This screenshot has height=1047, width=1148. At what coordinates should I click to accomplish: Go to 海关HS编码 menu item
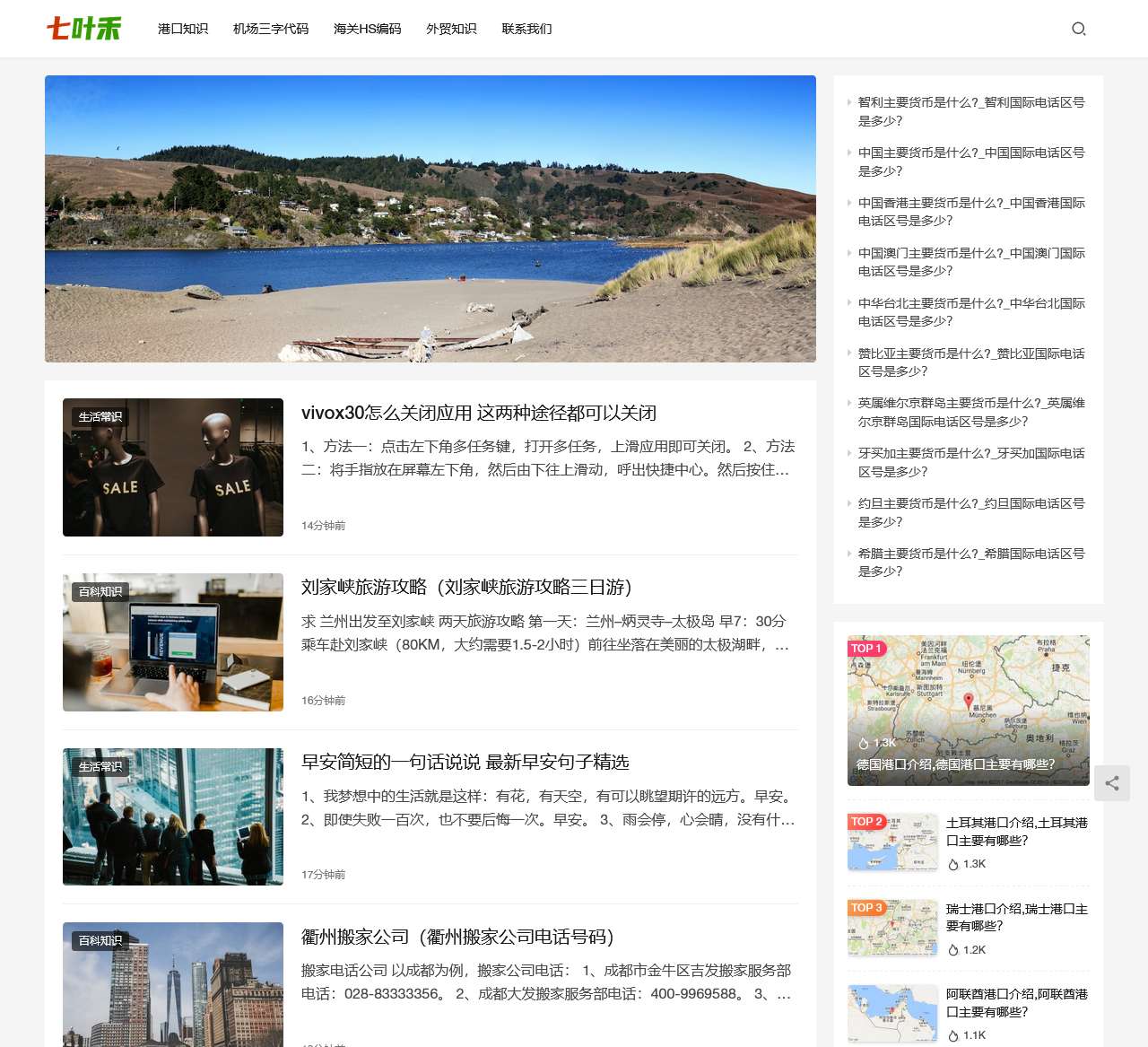click(368, 29)
